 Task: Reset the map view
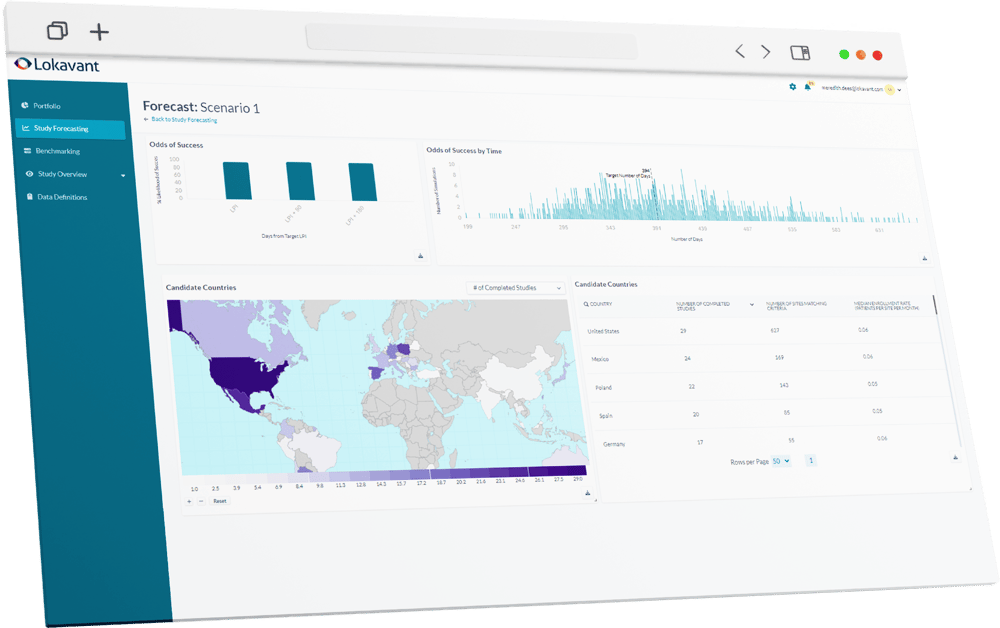coord(220,500)
